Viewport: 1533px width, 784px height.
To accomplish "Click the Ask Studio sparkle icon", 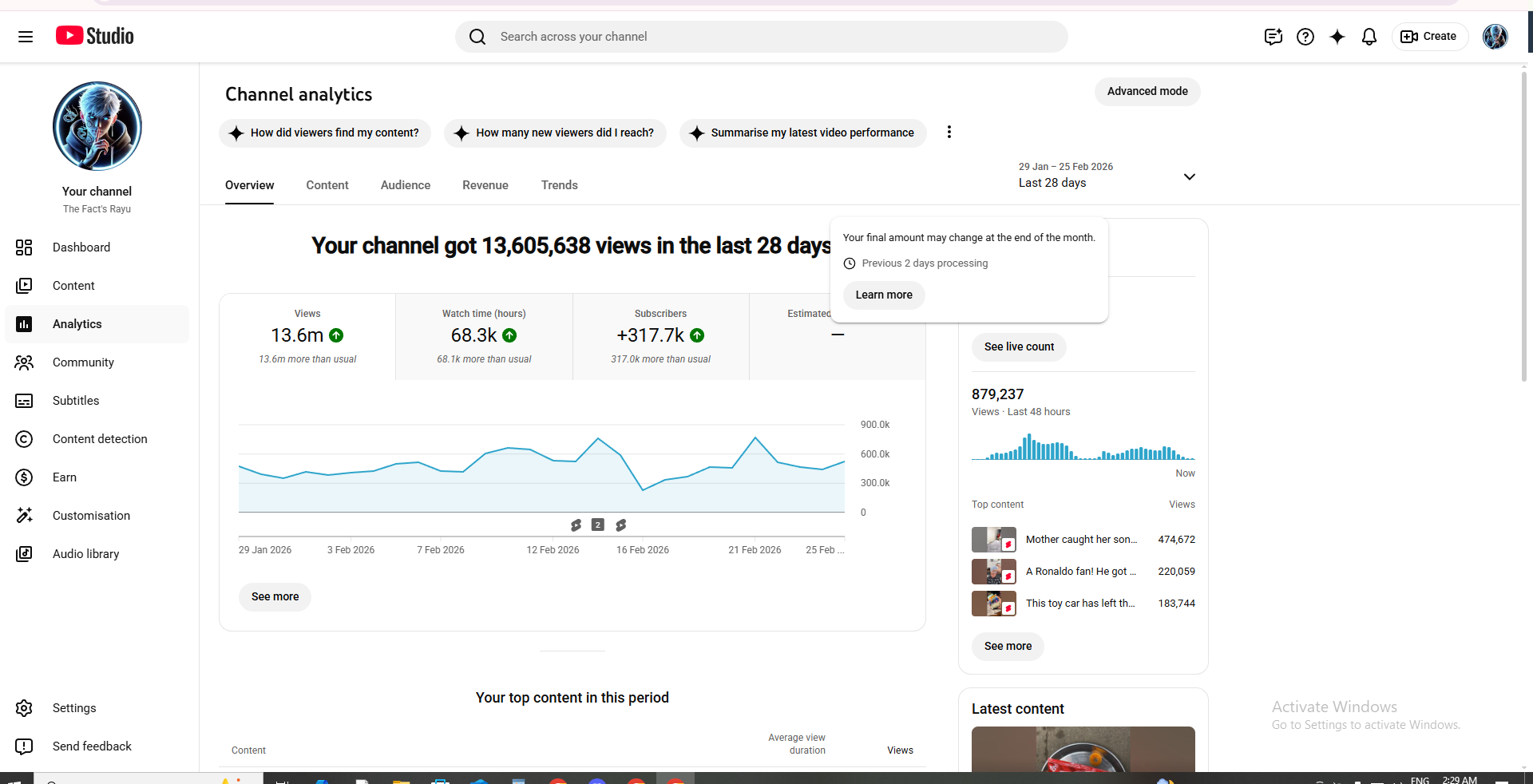I will tap(1337, 37).
